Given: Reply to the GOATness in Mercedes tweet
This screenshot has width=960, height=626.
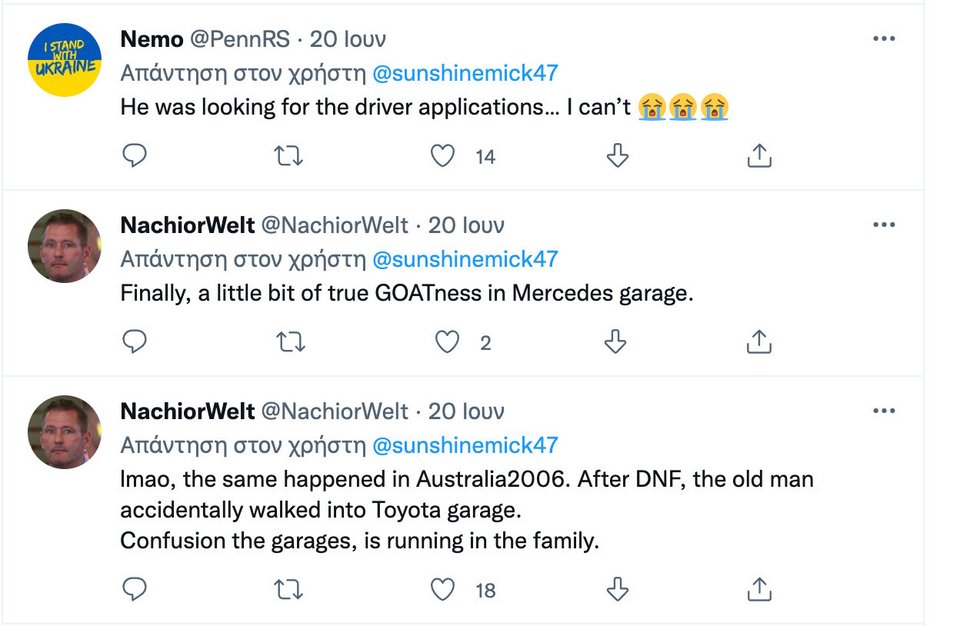Looking at the screenshot, I should point(134,342).
